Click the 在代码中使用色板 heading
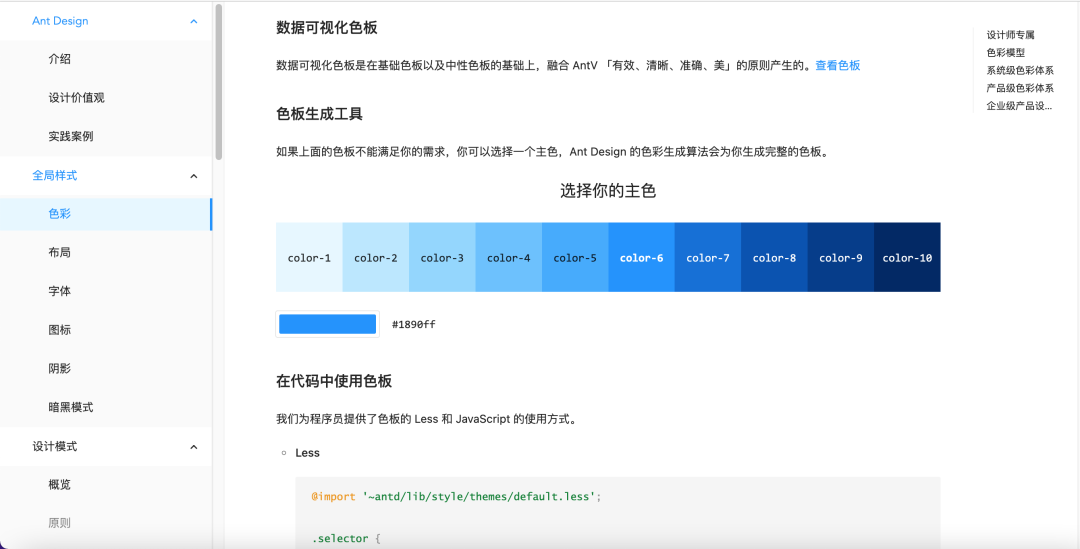Screen dimensions: 1080x549 334,381
